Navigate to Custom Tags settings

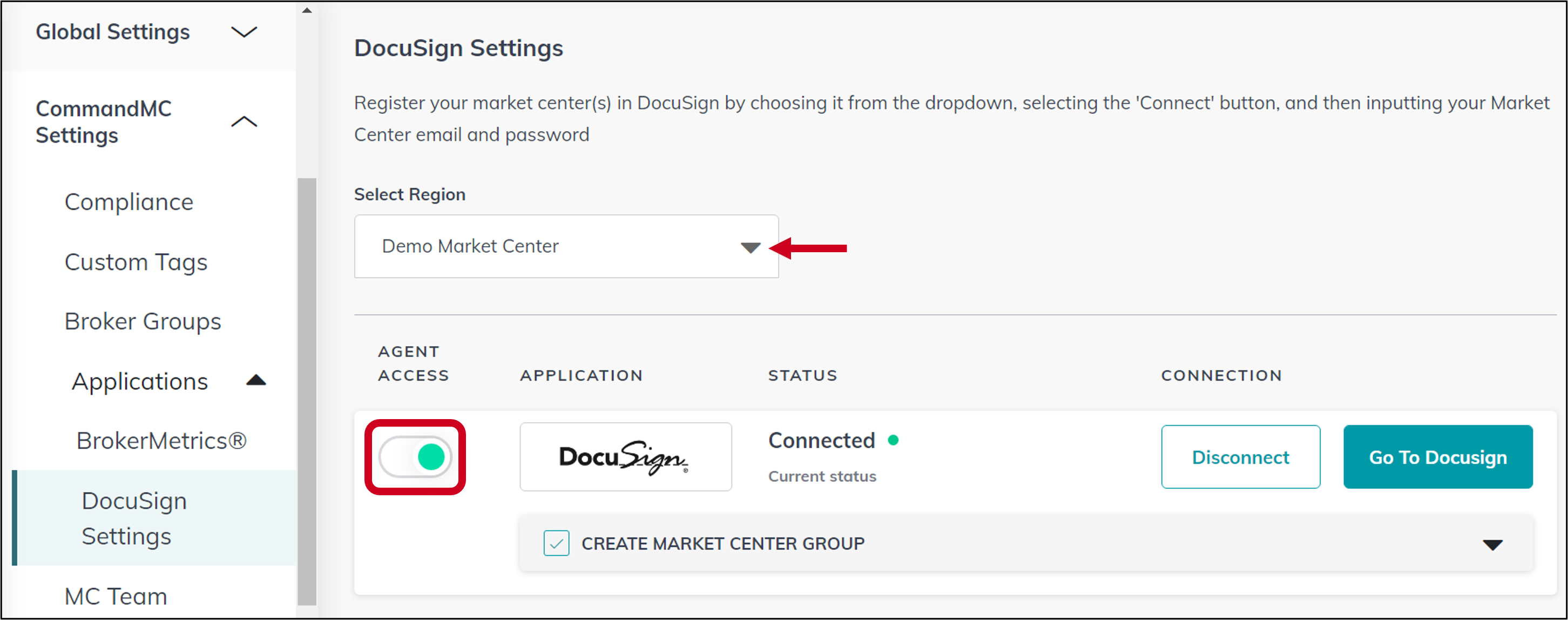[x=136, y=262]
